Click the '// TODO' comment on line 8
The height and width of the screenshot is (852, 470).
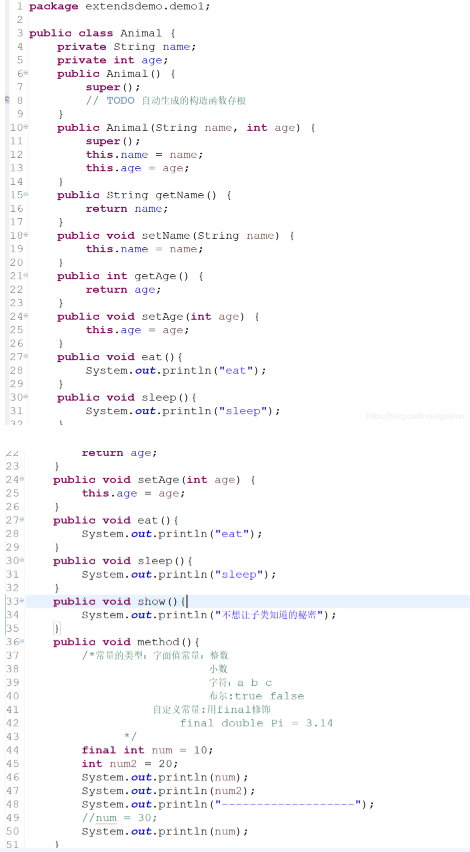pos(165,101)
